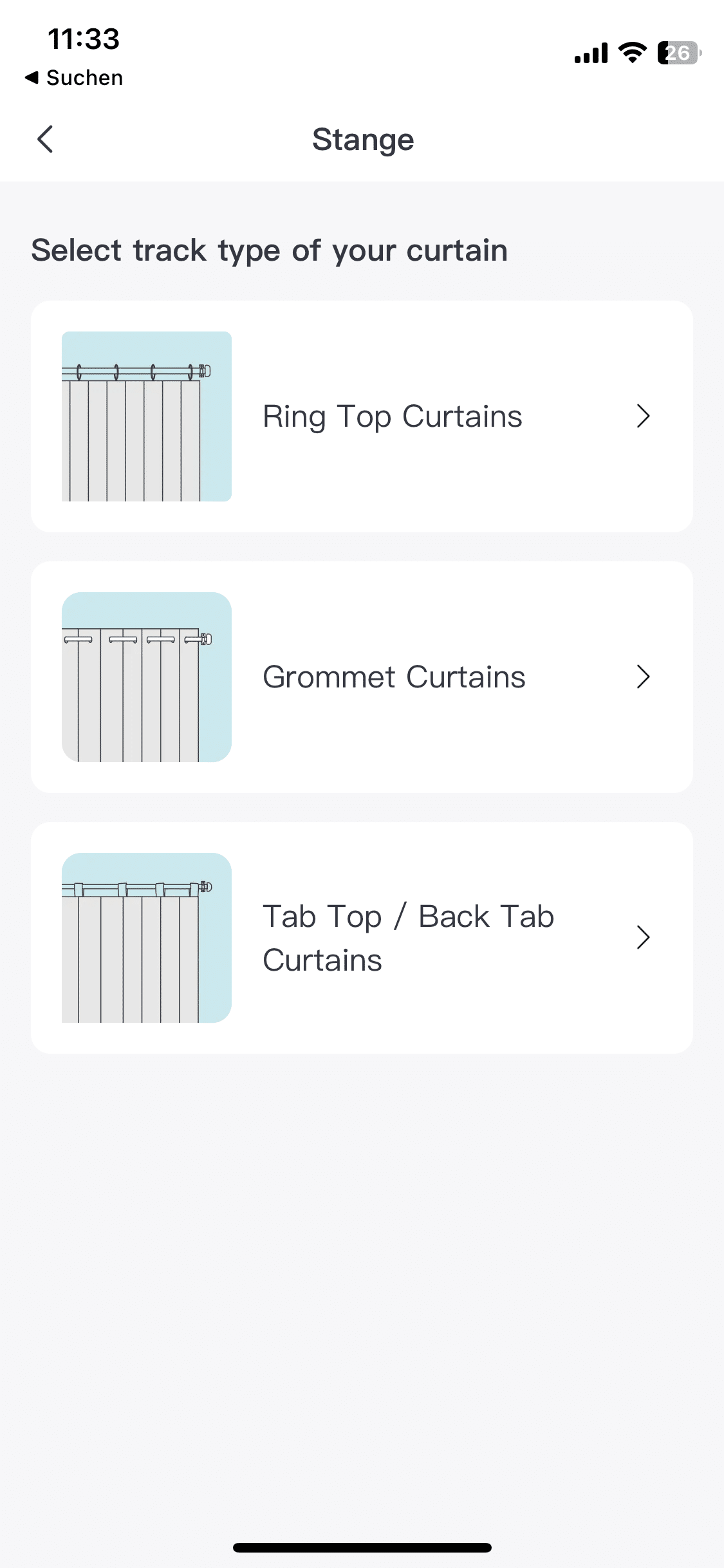Image resolution: width=724 pixels, height=1568 pixels.
Task: Tap the Wi-Fi status icon
Action: point(632,53)
